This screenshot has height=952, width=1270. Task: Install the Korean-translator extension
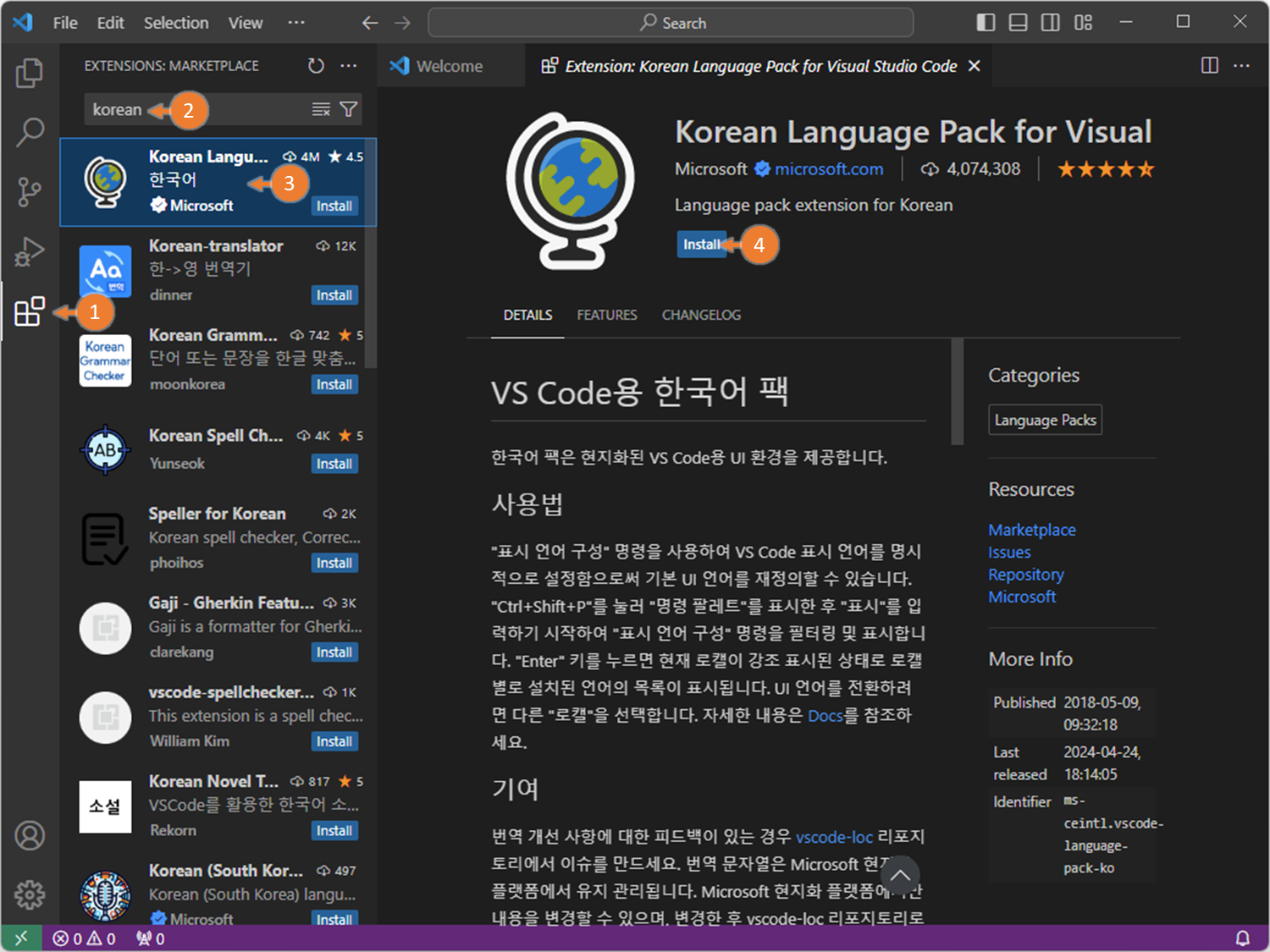pos(334,295)
